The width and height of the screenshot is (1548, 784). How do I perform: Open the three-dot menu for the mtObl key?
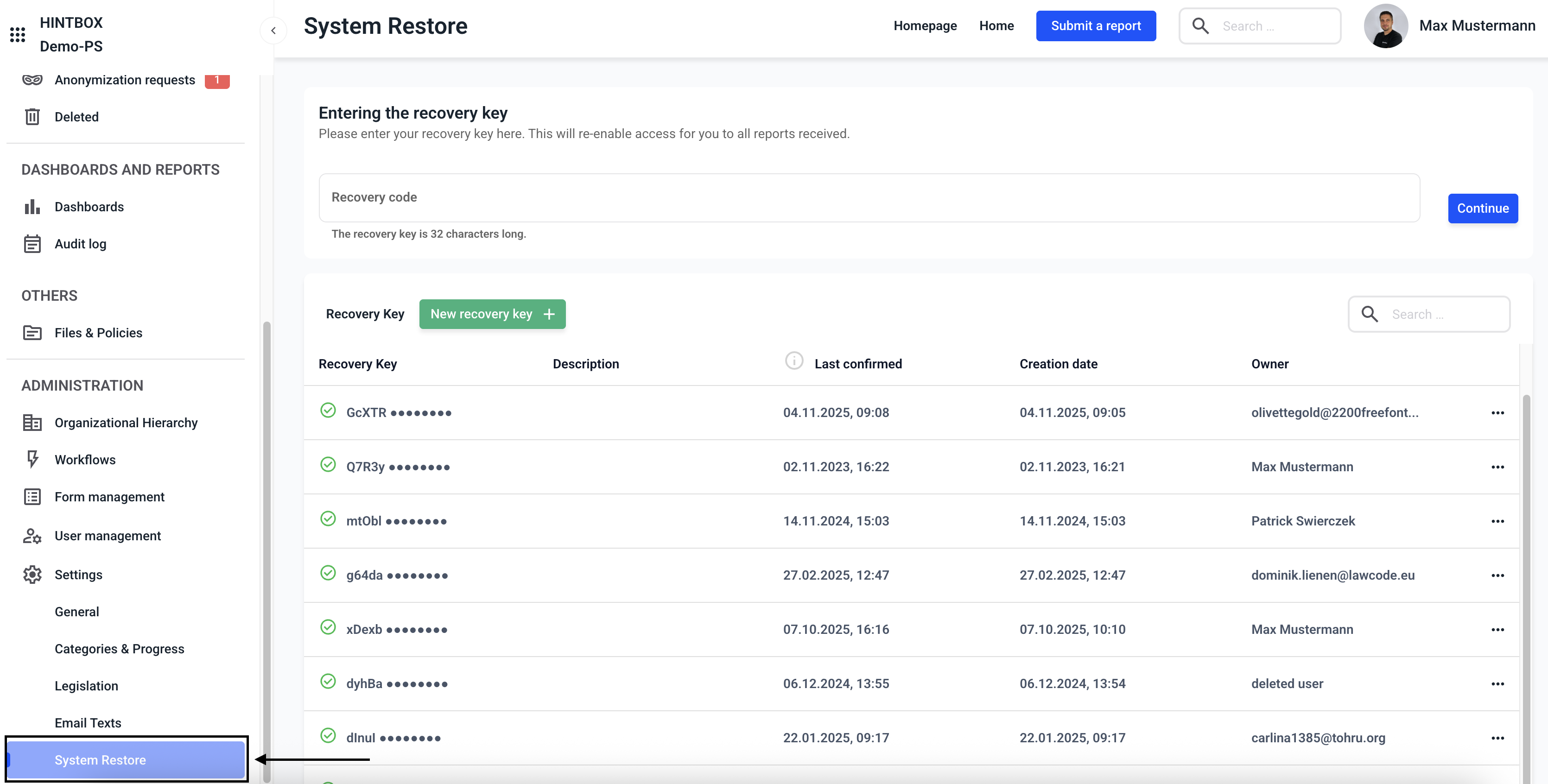pyautogui.click(x=1497, y=521)
